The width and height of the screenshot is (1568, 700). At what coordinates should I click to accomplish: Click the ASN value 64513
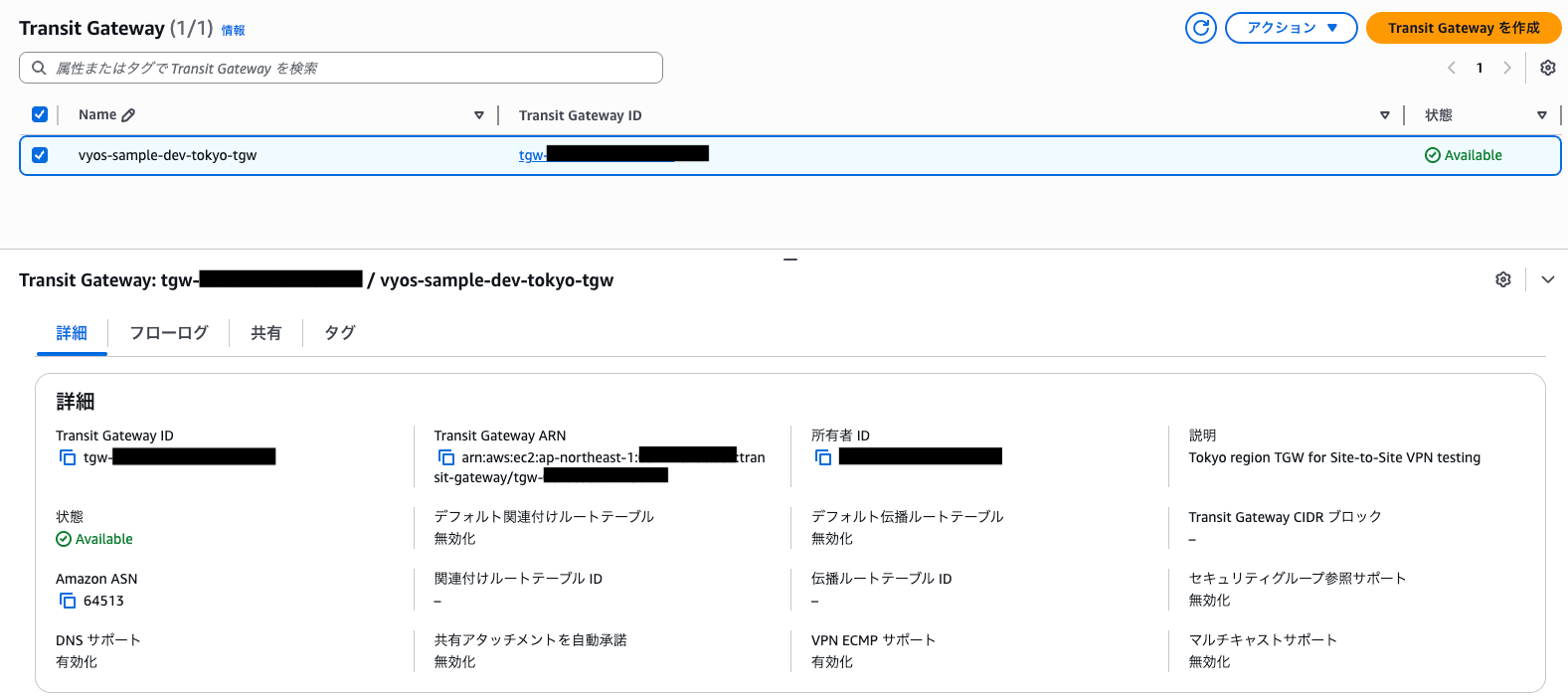[103, 601]
